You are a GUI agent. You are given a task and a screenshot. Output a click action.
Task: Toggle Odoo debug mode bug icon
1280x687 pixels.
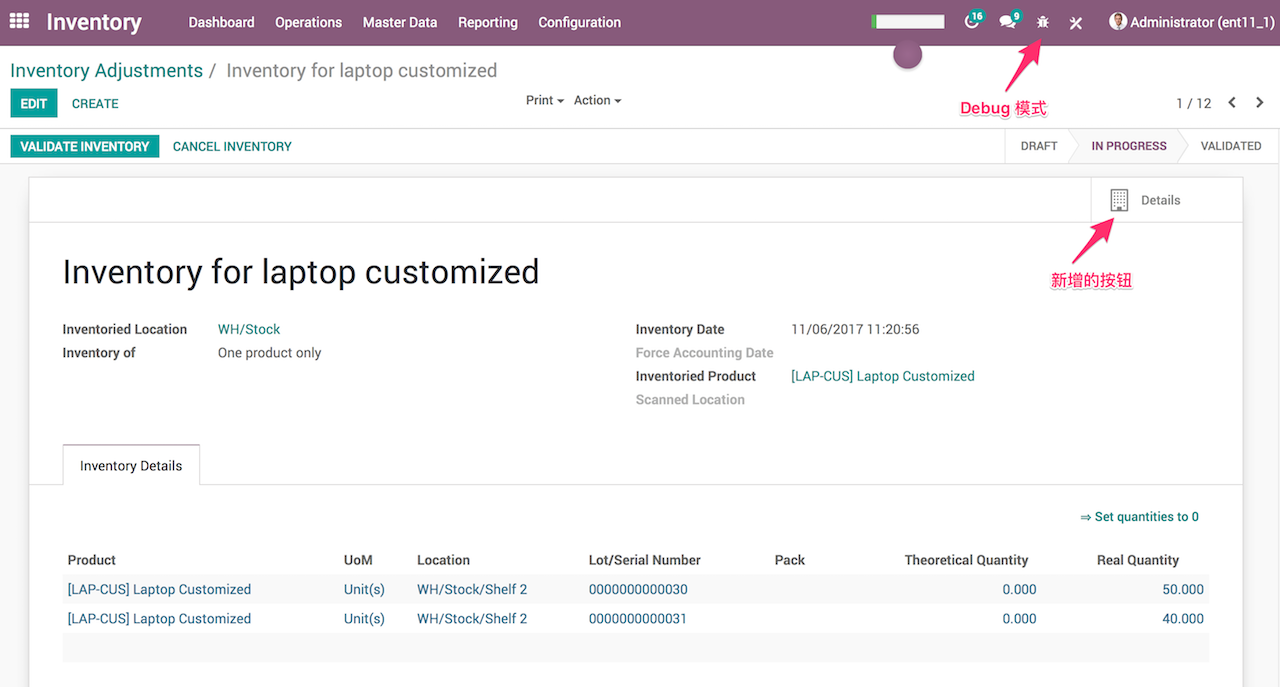1041,21
